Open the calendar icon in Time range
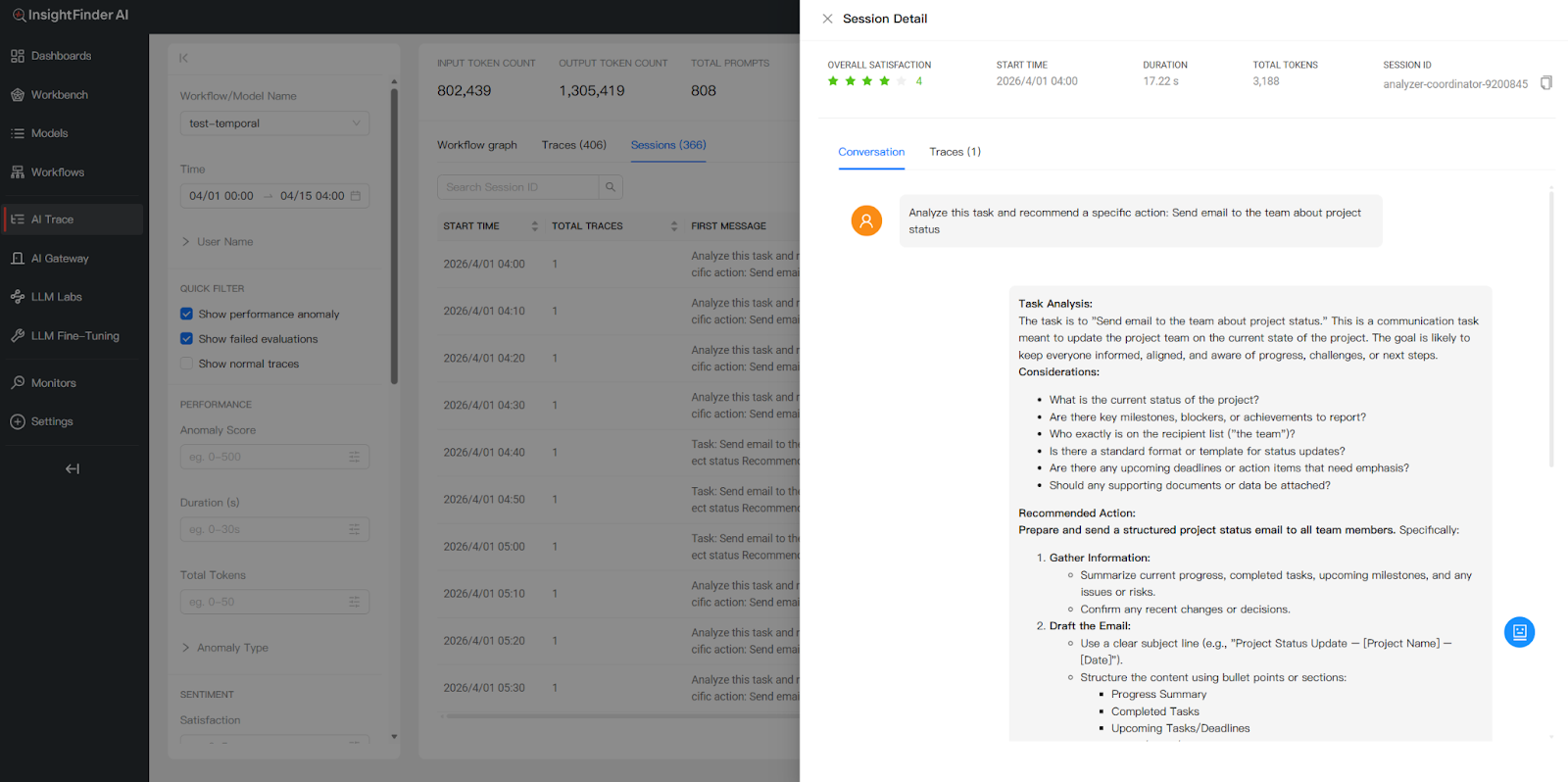 [356, 196]
